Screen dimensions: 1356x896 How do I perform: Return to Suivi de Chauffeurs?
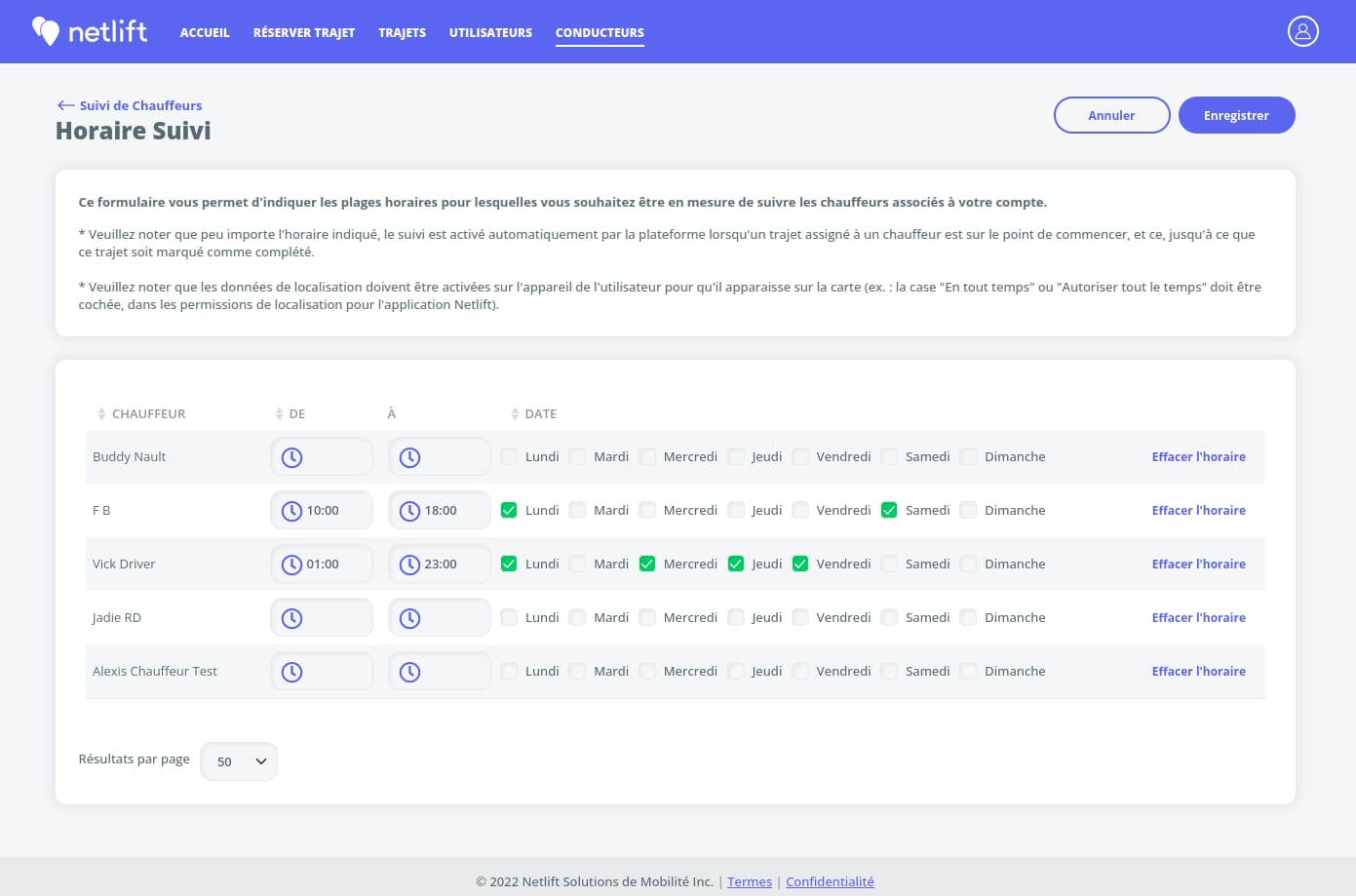[140, 105]
